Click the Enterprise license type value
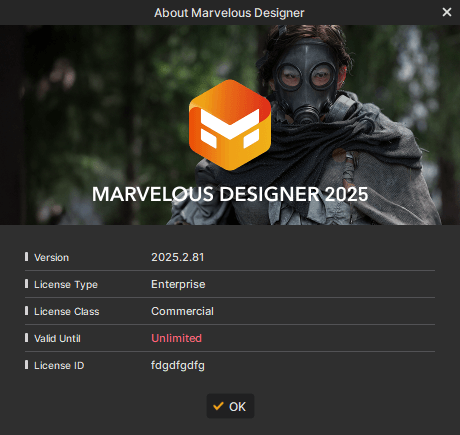This screenshot has height=435, width=460. tap(178, 284)
